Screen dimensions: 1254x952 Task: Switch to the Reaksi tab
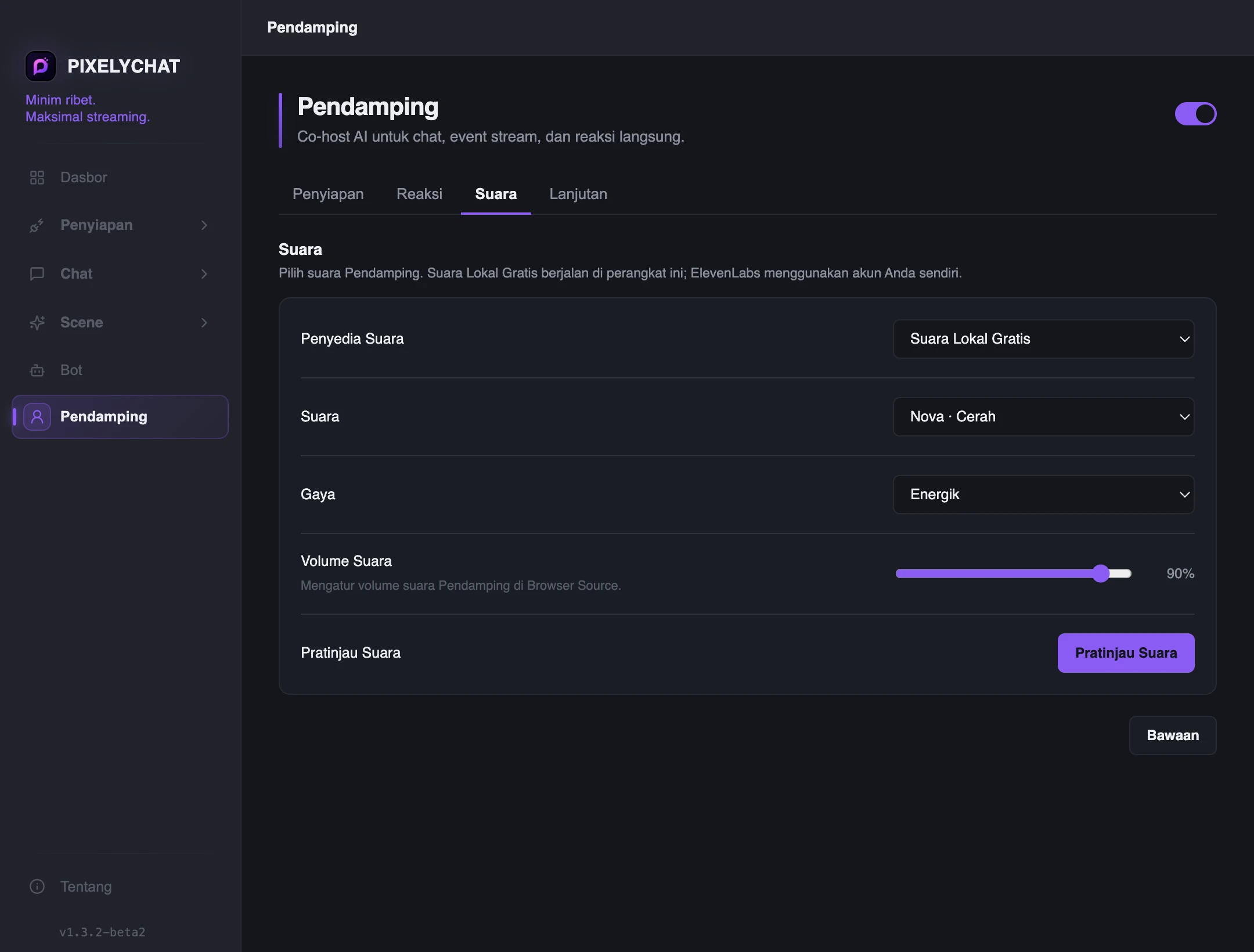[x=419, y=194]
